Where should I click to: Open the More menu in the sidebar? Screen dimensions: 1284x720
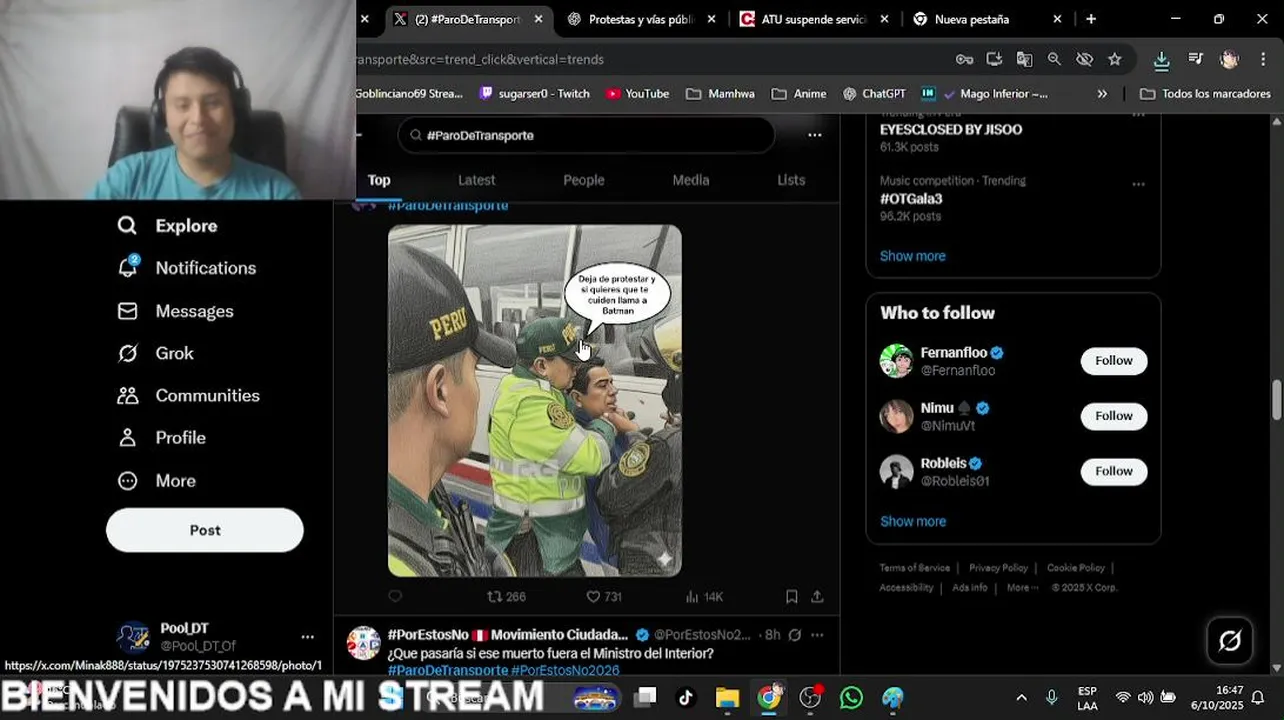click(x=156, y=481)
